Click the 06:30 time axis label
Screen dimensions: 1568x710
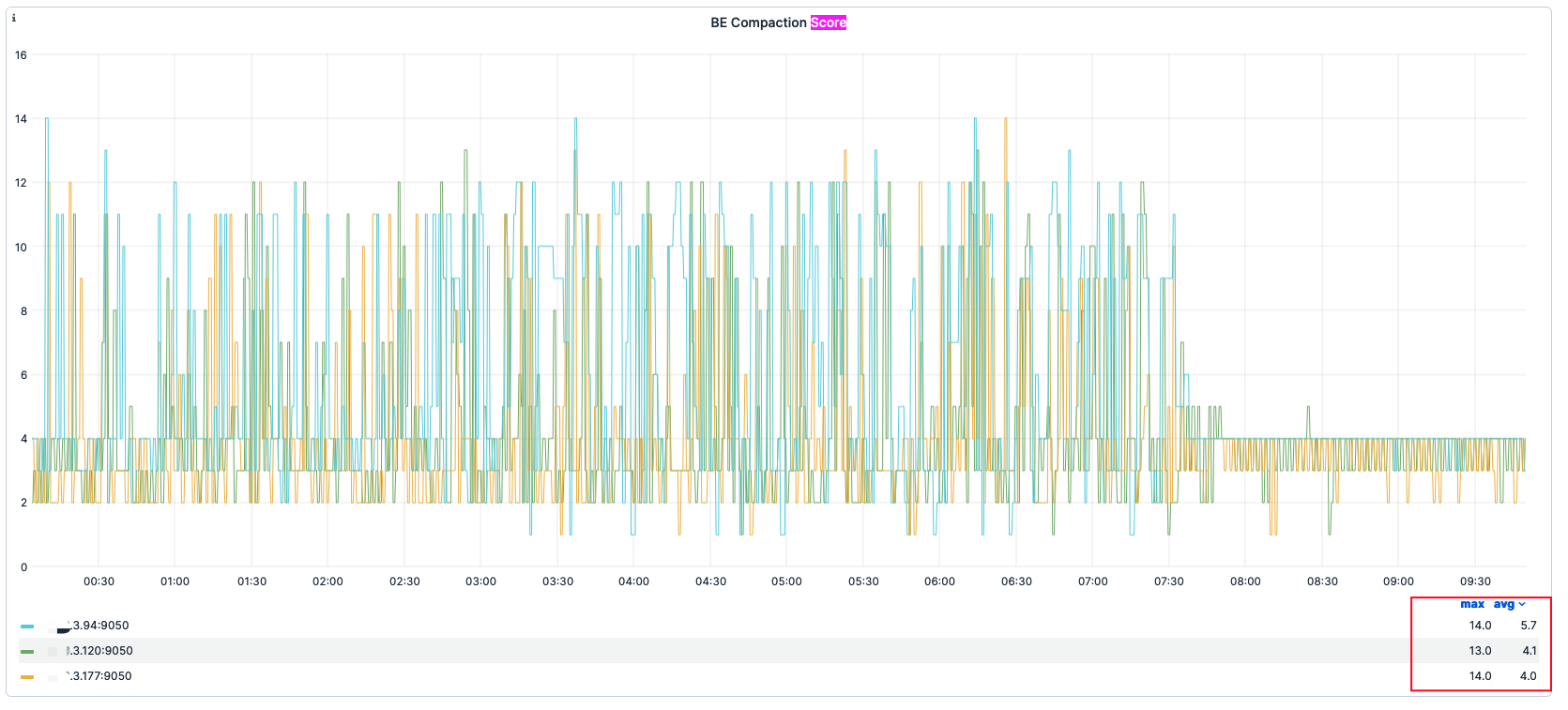coord(1016,582)
